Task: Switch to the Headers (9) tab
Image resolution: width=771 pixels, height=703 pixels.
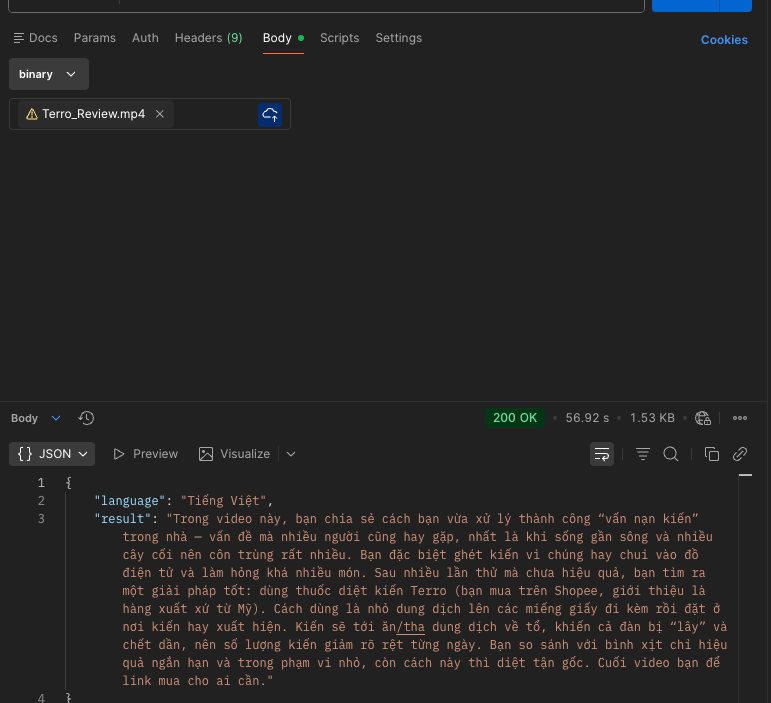Action: (x=208, y=38)
